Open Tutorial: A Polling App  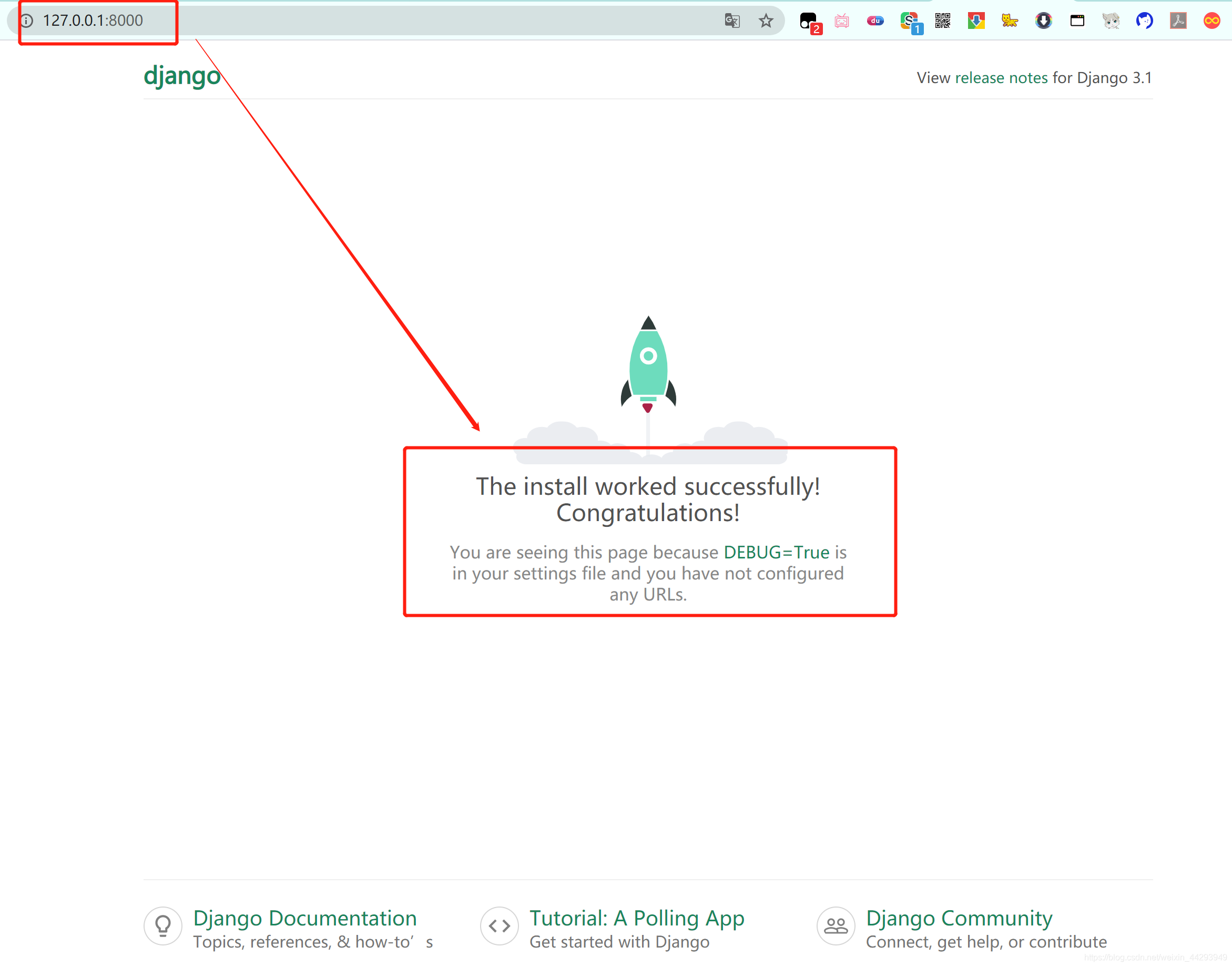click(636, 918)
